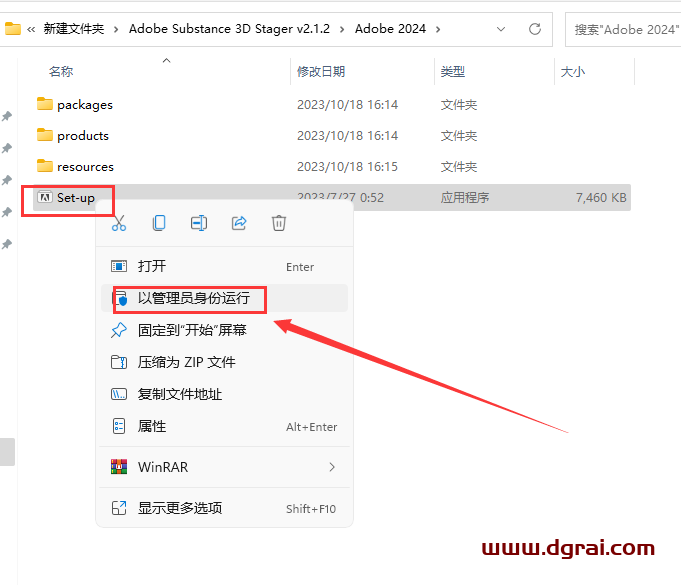The image size is (681, 585).
Task: Click the pin icon beside 固定到开始屏幕
Action: point(119,331)
